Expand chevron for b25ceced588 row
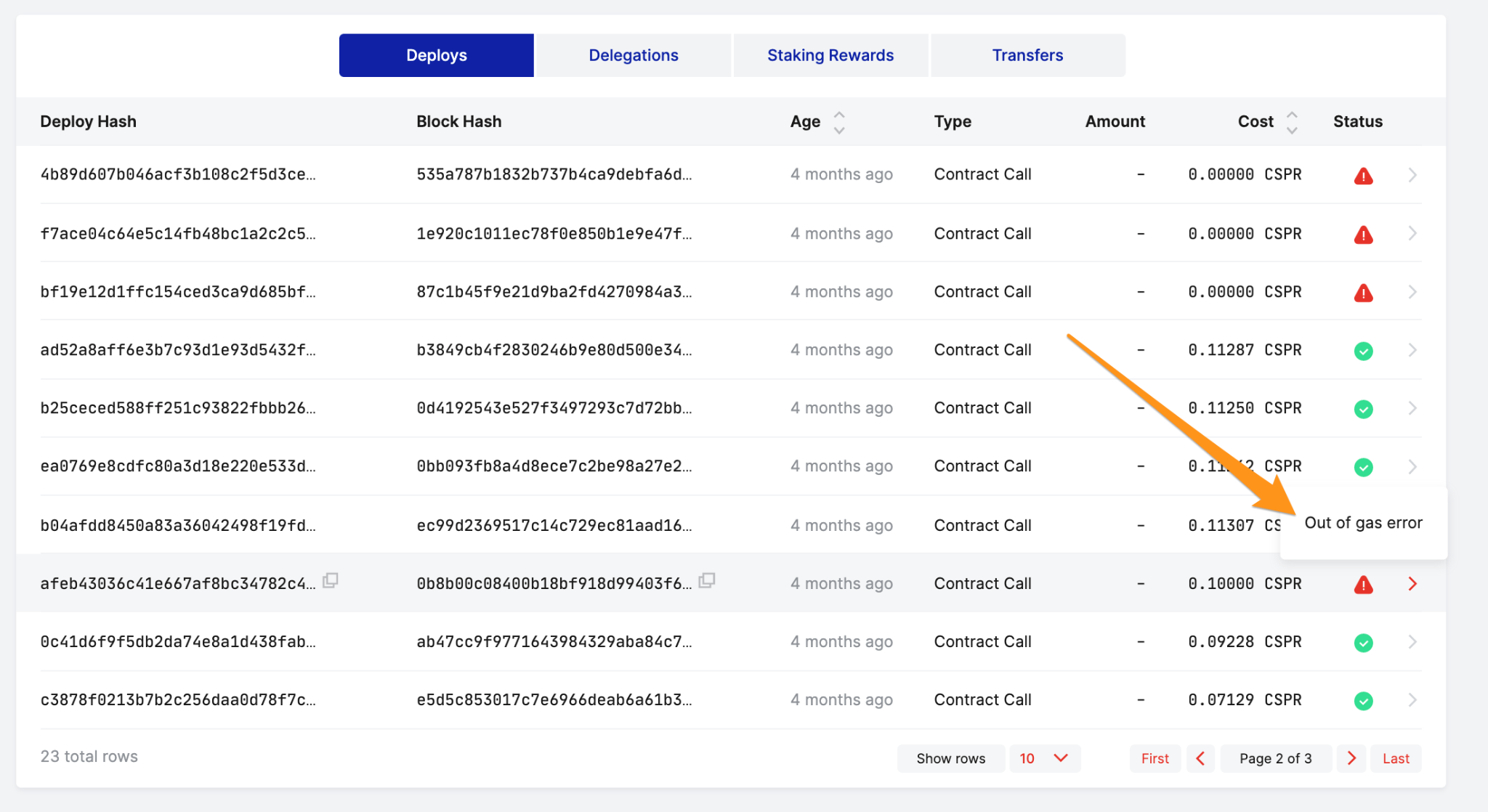1488x812 pixels. 1412,408
